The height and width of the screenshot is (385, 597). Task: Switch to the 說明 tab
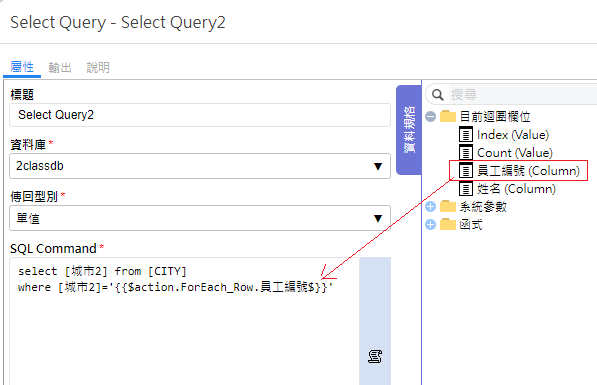(98, 67)
